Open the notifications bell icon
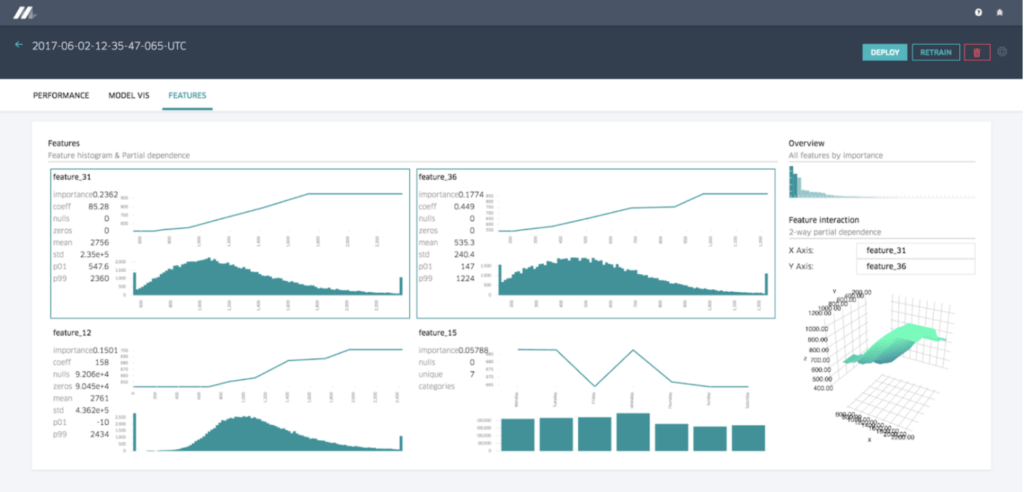The image size is (1024, 492). [1000, 12]
